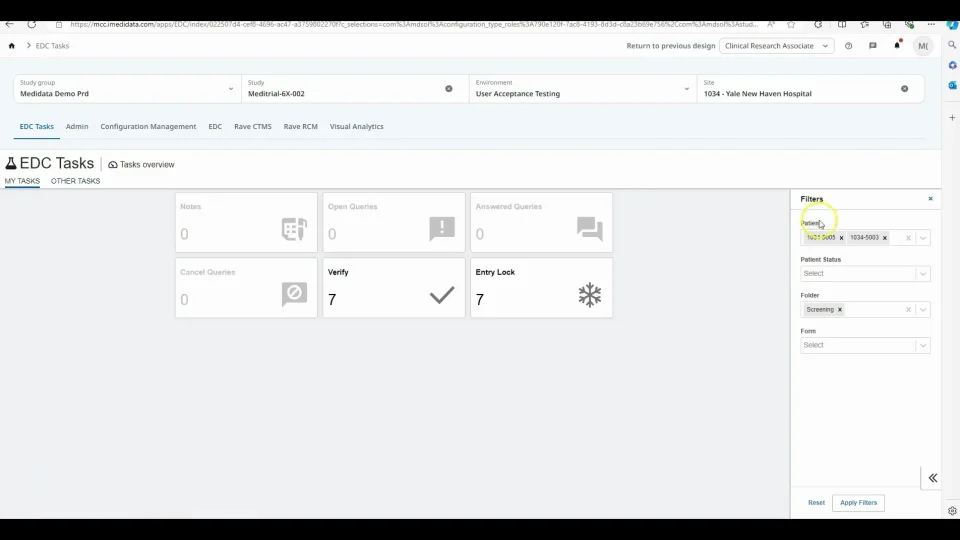Click the Tasks overview label
960x540 pixels.
pyautogui.click(x=147, y=165)
